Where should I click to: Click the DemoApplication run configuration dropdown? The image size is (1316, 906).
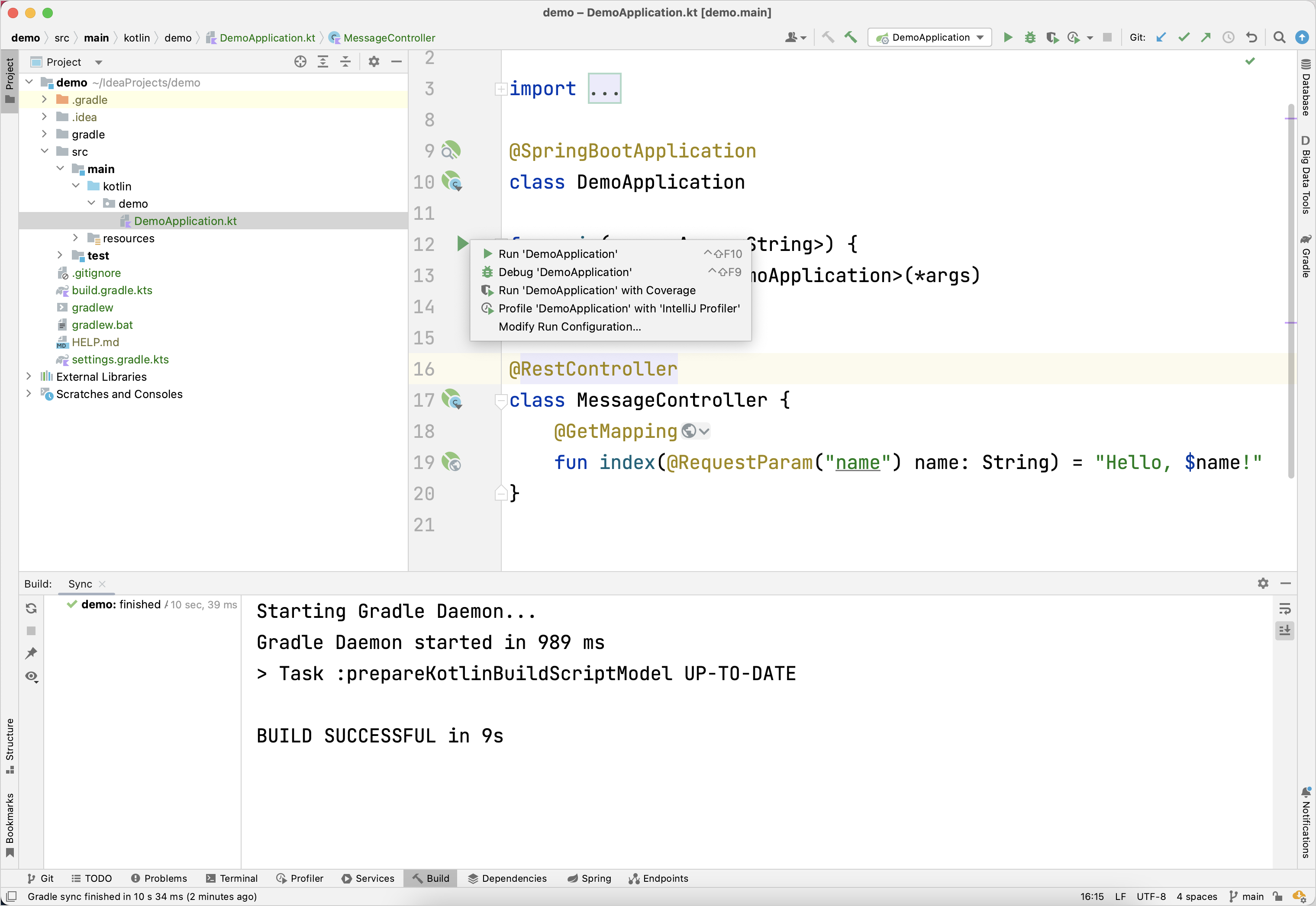coord(929,37)
